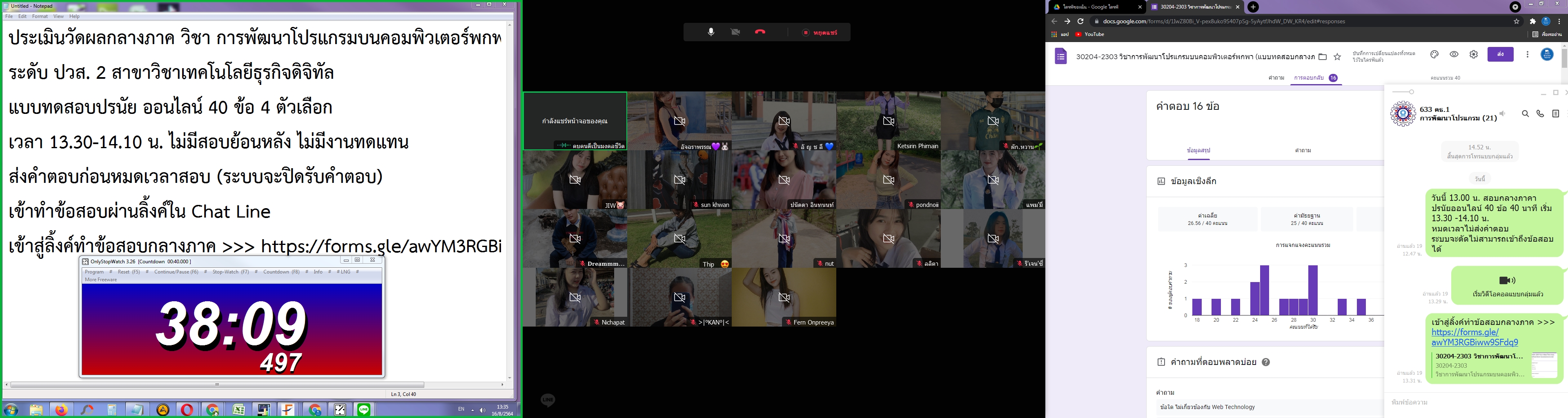Switch to OnlyStopWatch via its taskbar icon
The image size is (1568, 418).
[340, 410]
